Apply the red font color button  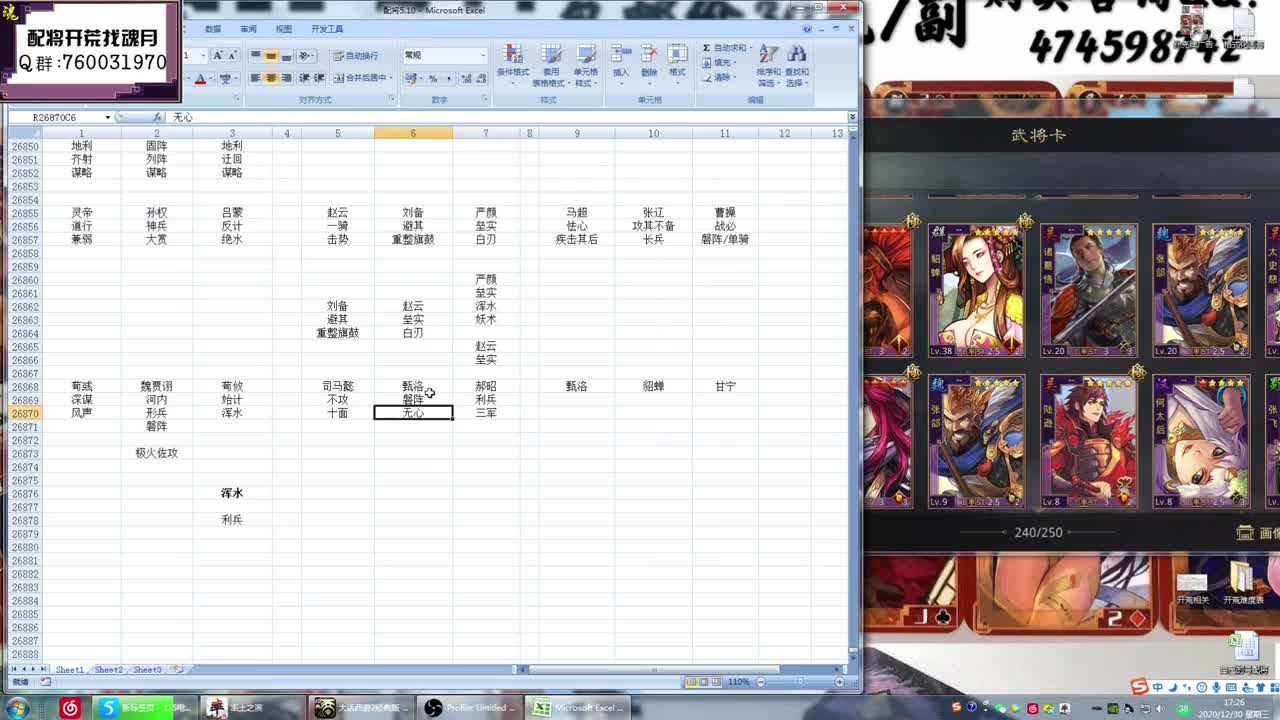(x=200, y=79)
